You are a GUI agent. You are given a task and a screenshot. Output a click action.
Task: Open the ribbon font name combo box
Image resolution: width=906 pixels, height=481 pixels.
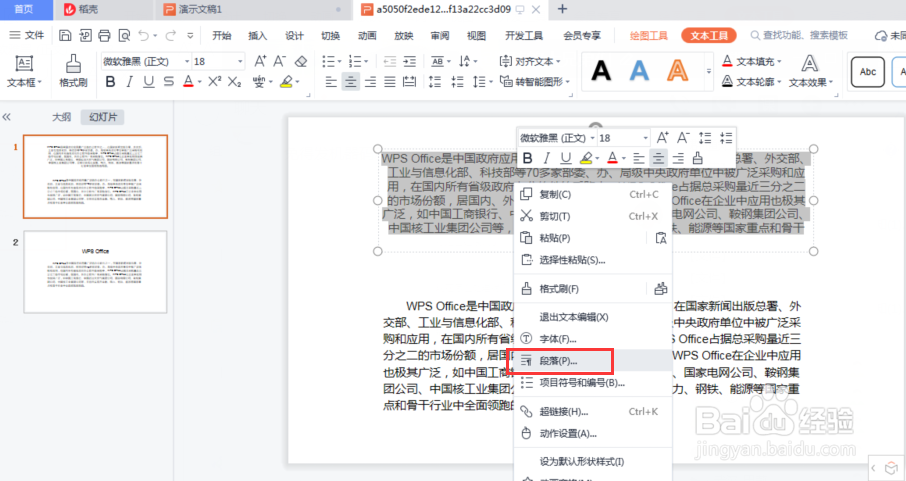click(146, 61)
